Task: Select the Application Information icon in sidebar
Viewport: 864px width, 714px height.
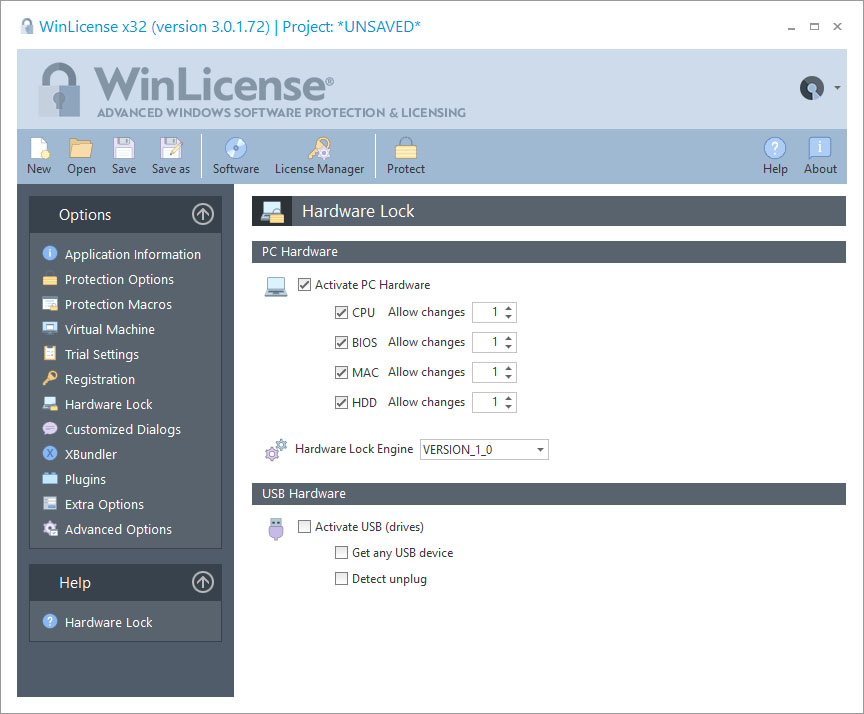Action: (x=50, y=253)
